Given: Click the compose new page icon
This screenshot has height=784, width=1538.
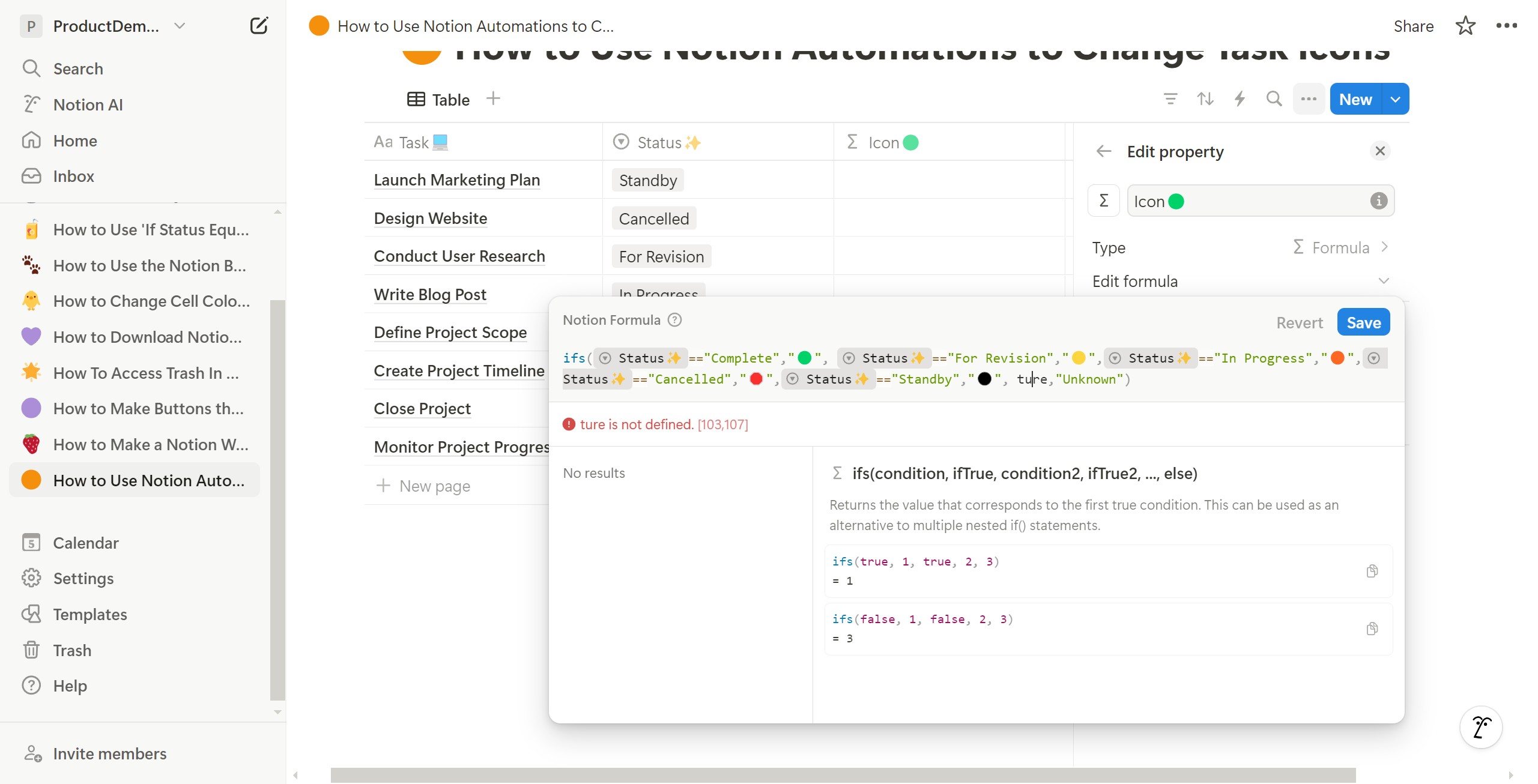Looking at the screenshot, I should (x=259, y=26).
